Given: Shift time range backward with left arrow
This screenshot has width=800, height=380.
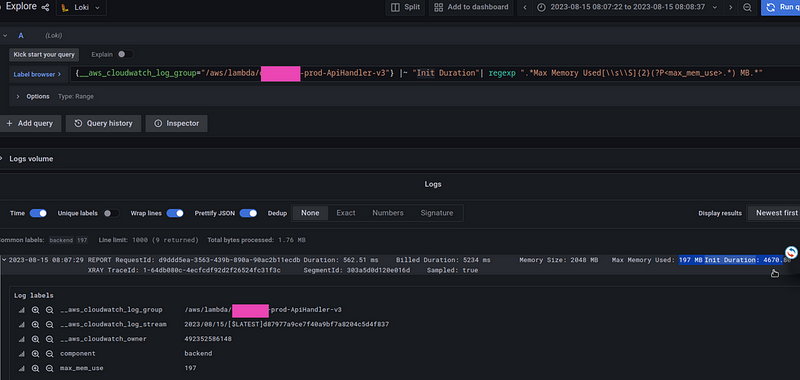Looking at the screenshot, I should coord(525,7).
